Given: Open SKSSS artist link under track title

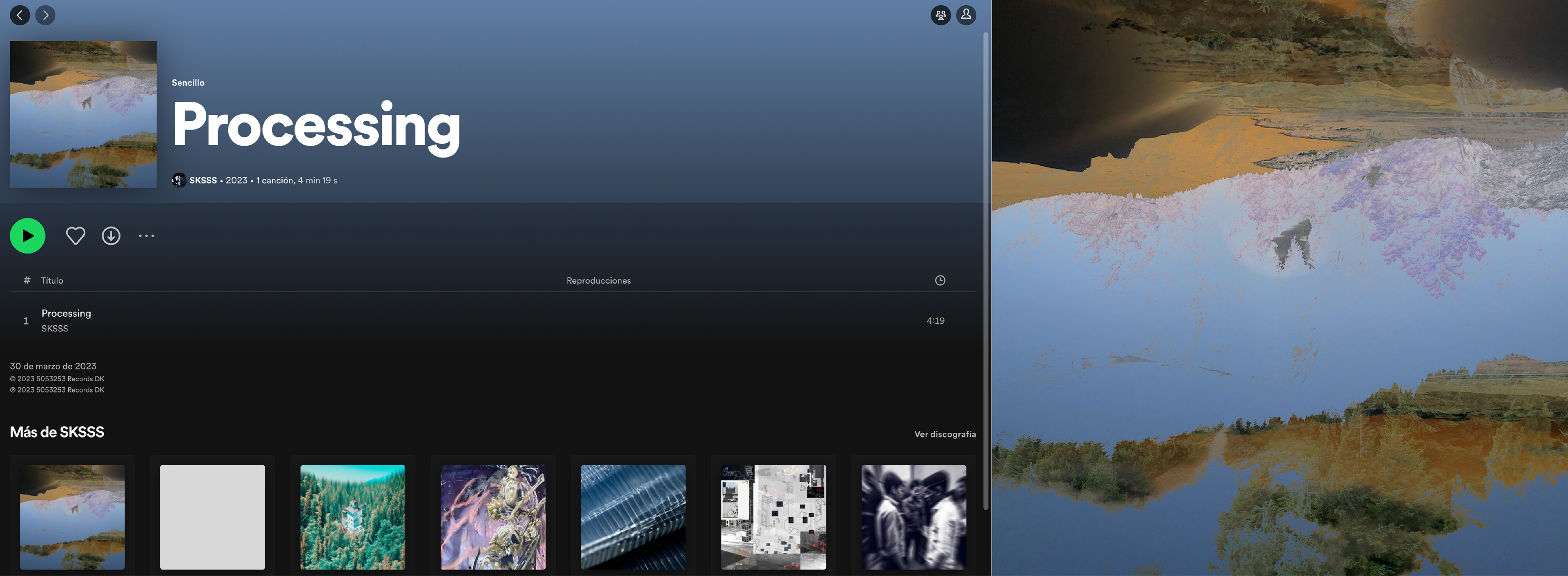Looking at the screenshot, I should [x=55, y=329].
